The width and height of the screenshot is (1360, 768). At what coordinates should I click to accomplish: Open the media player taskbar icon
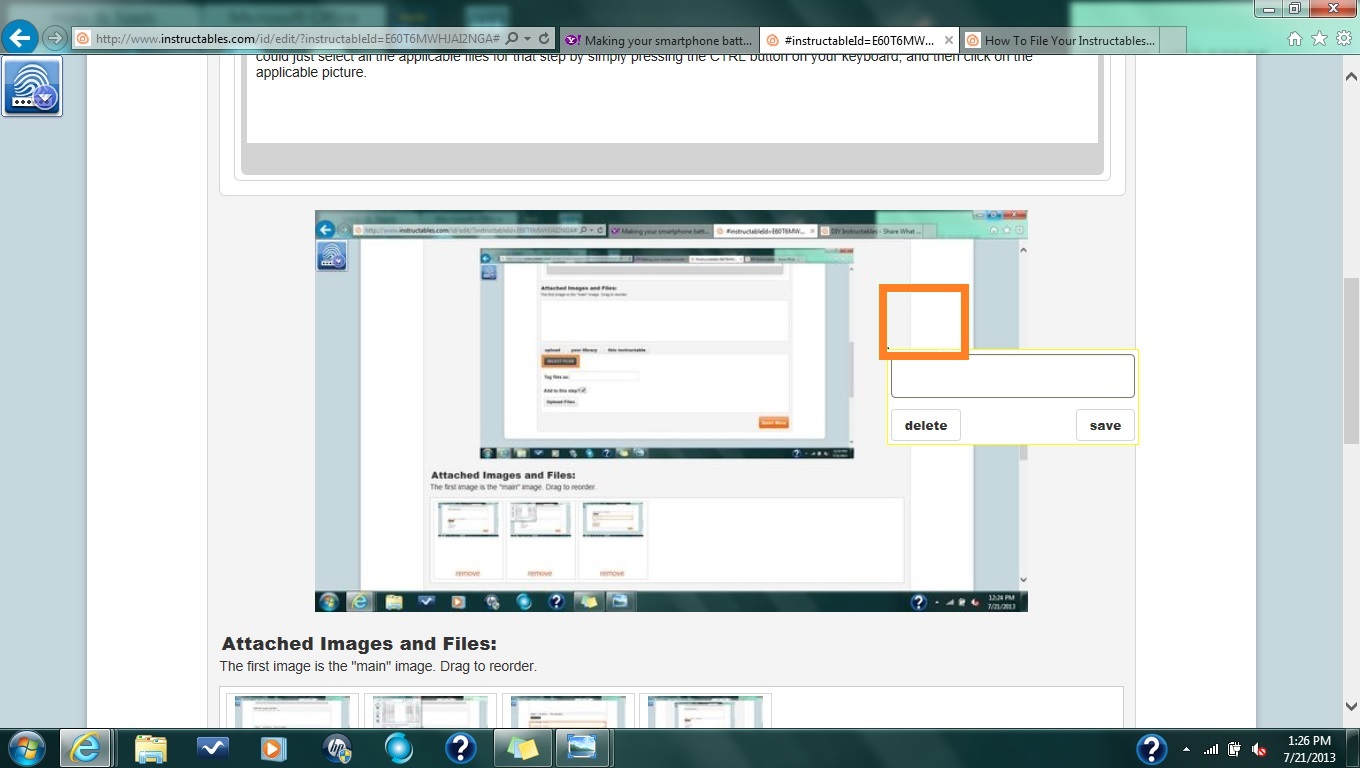pyautogui.click(x=272, y=748)
